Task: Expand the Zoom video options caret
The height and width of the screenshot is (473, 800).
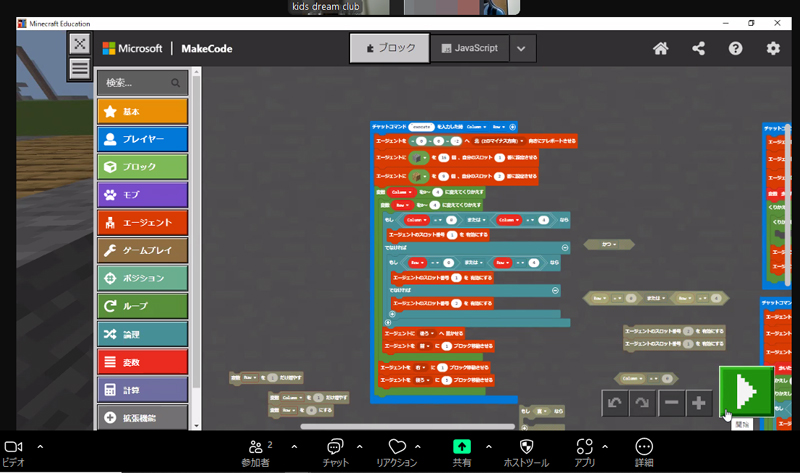Action: [40, 446]
